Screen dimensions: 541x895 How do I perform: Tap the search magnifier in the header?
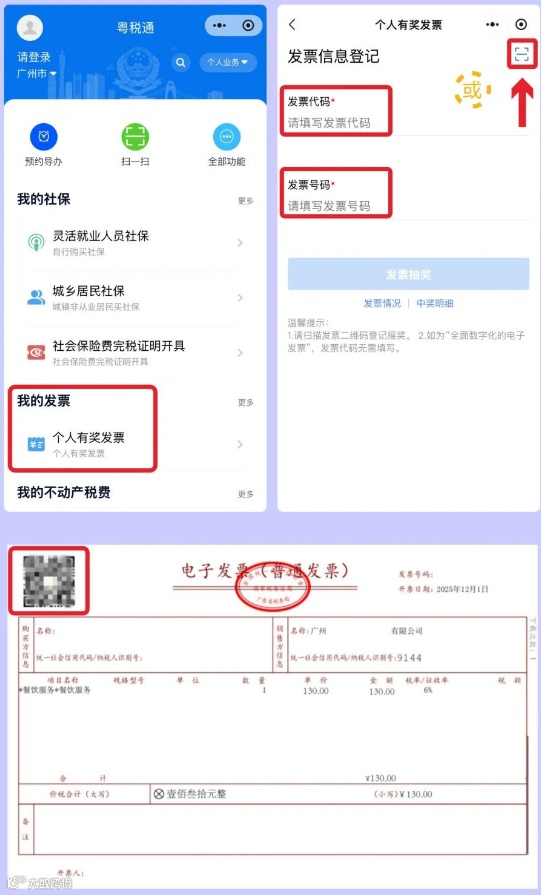(180, 62)
